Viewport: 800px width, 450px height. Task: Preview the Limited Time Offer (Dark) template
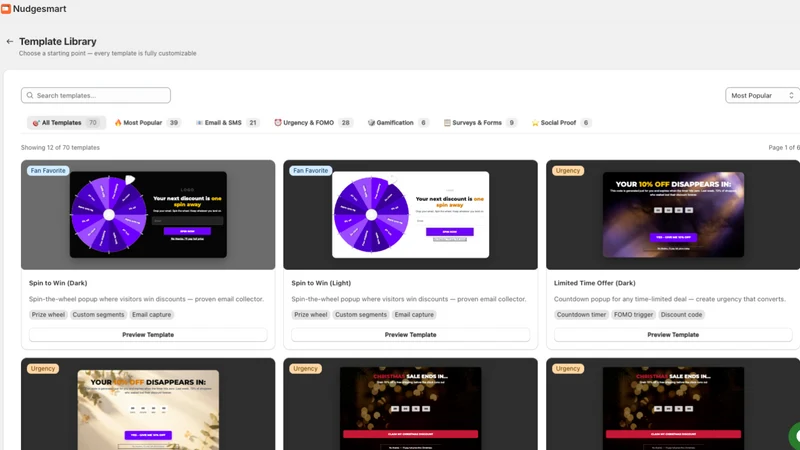[673, 335]
